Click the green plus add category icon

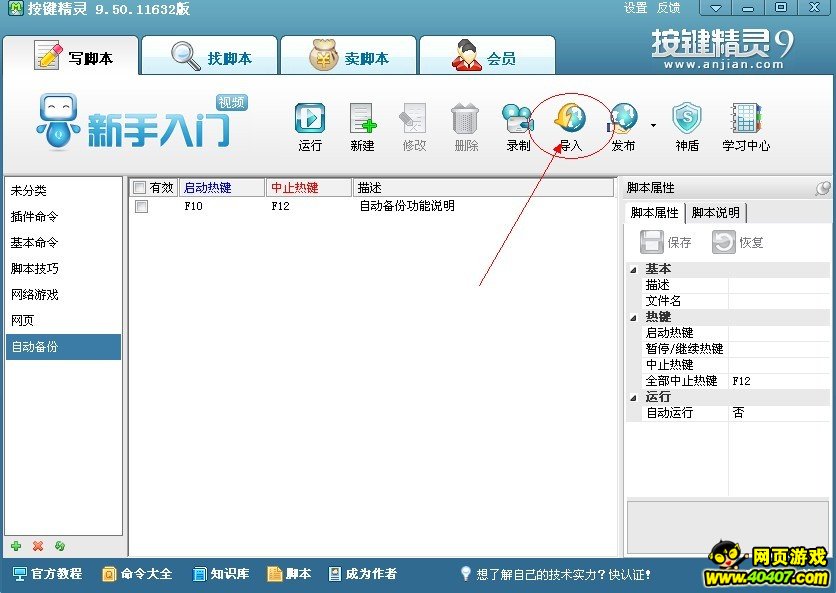(16, 546)
